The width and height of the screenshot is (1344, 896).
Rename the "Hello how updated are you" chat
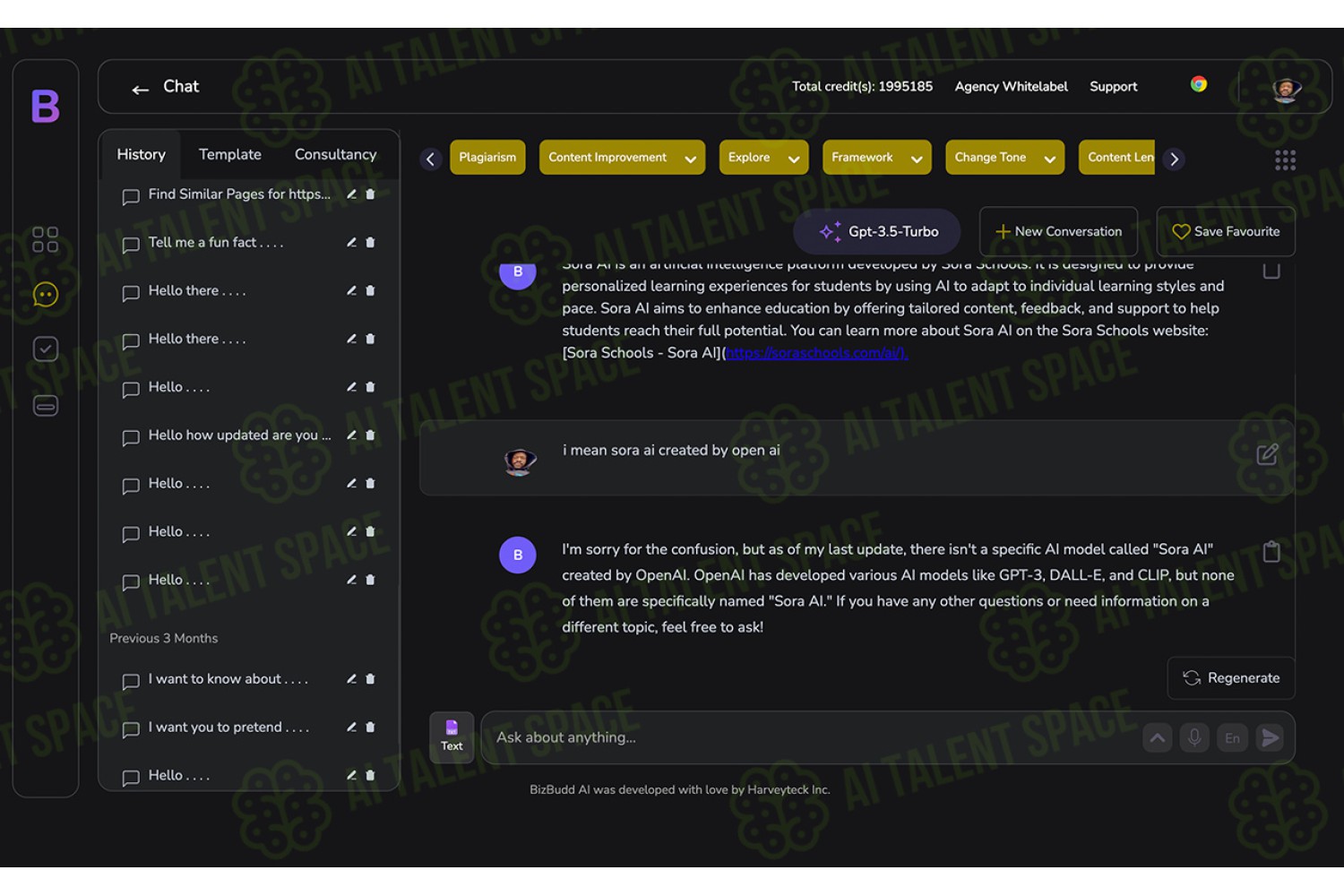[351, 435]
